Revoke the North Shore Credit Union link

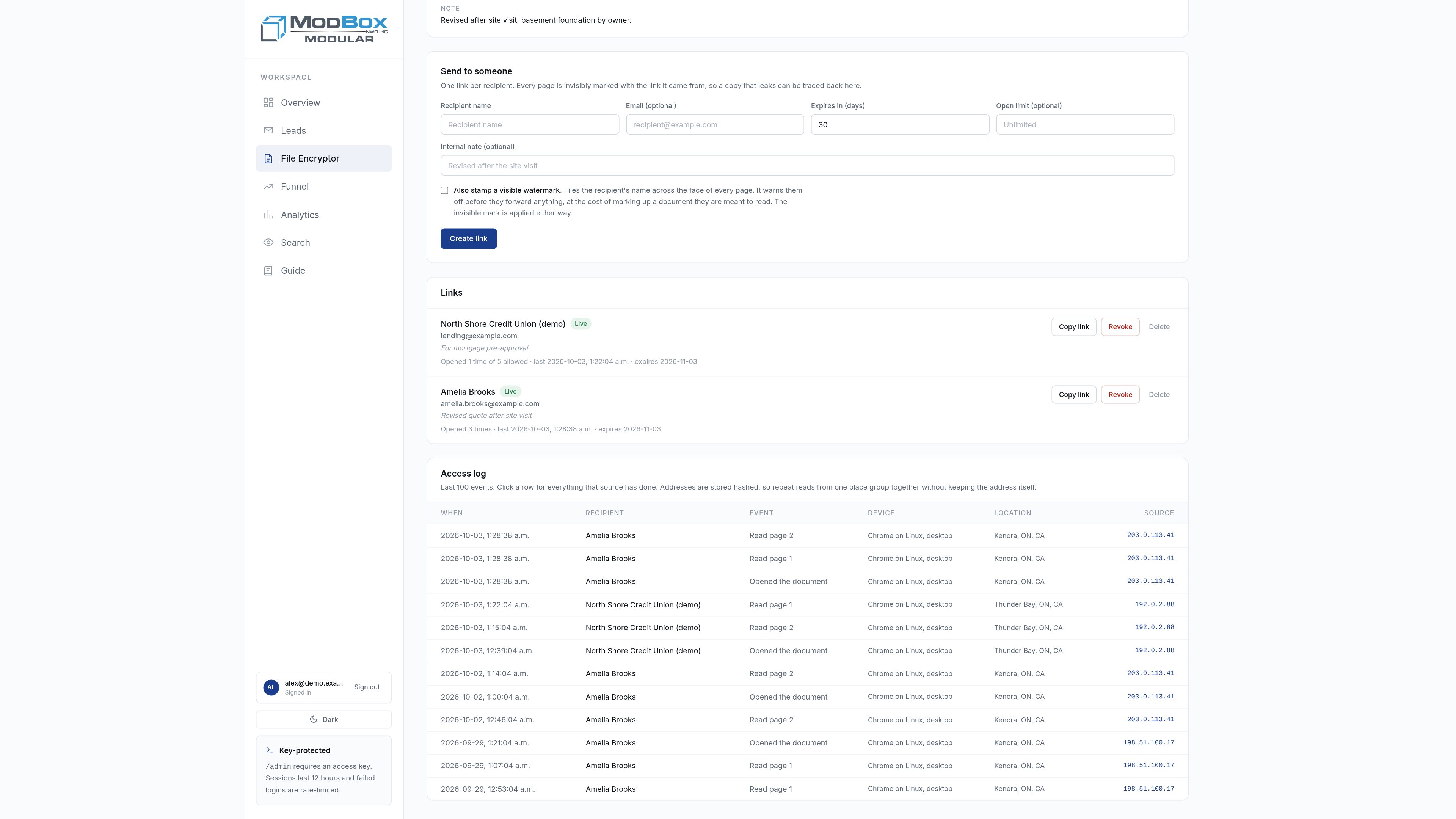(x=1120, y=327)
